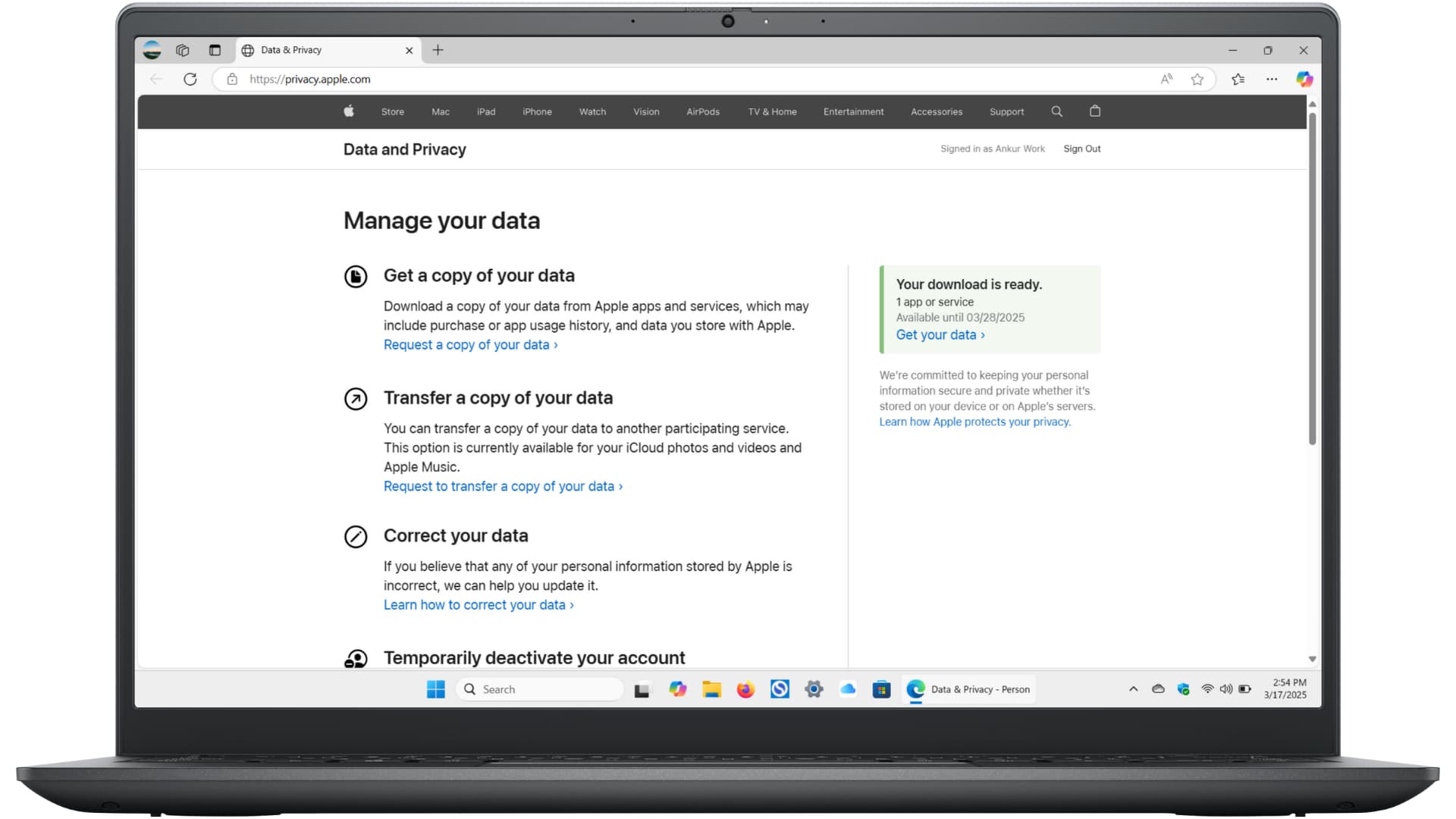Screen dimensions: 1456x819
Task: Click the Wi-Fi icon in system tray
Action: click(1207, 689)
